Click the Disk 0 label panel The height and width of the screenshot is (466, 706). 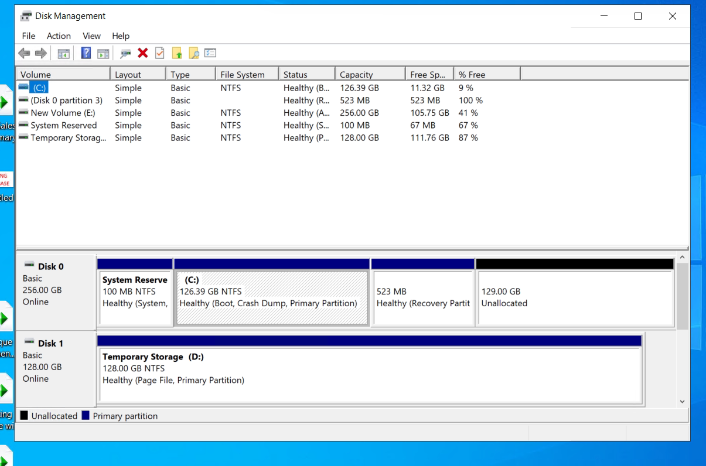click(56, 292)
